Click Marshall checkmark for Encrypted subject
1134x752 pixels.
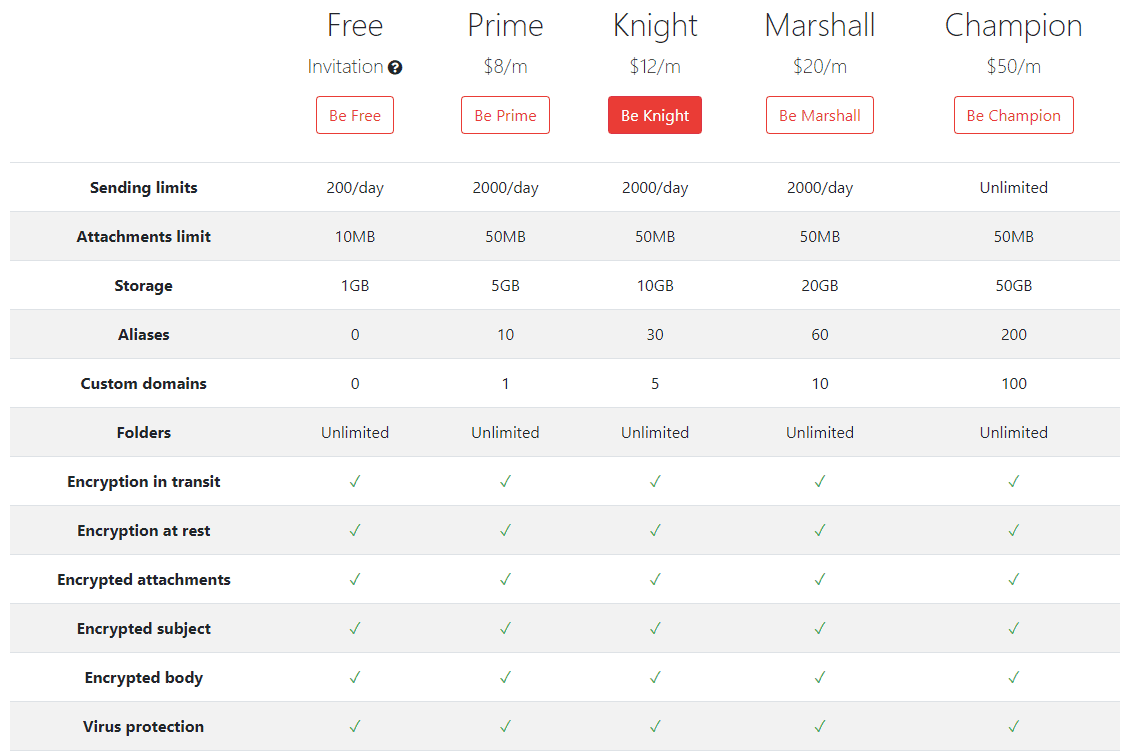pyautogui.click(x=820, y=628)
